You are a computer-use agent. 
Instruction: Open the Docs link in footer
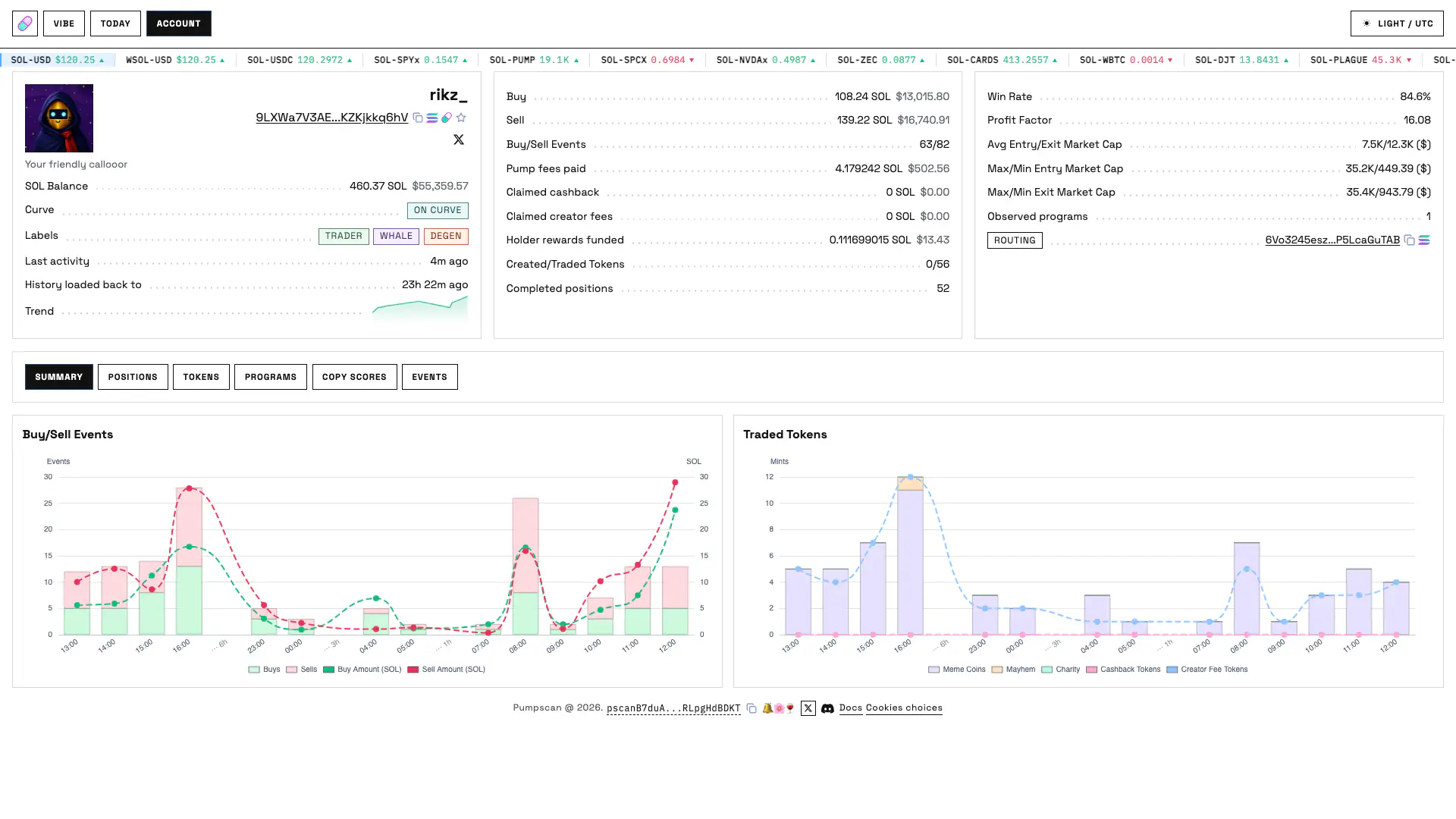point(851,708)
